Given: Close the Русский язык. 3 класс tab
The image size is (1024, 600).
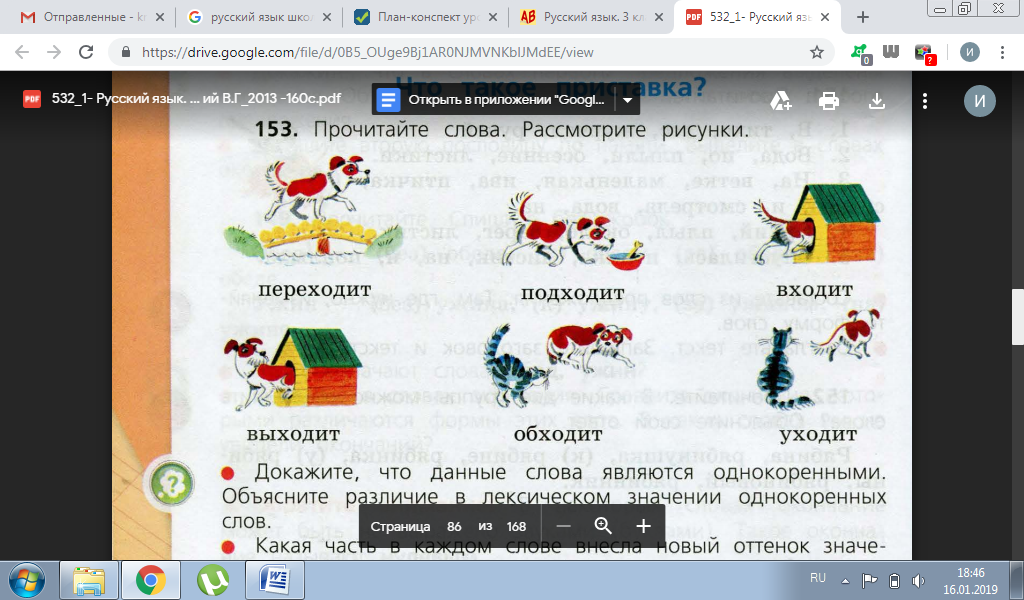Looking at the screenshot, I should tap(659, 18).
